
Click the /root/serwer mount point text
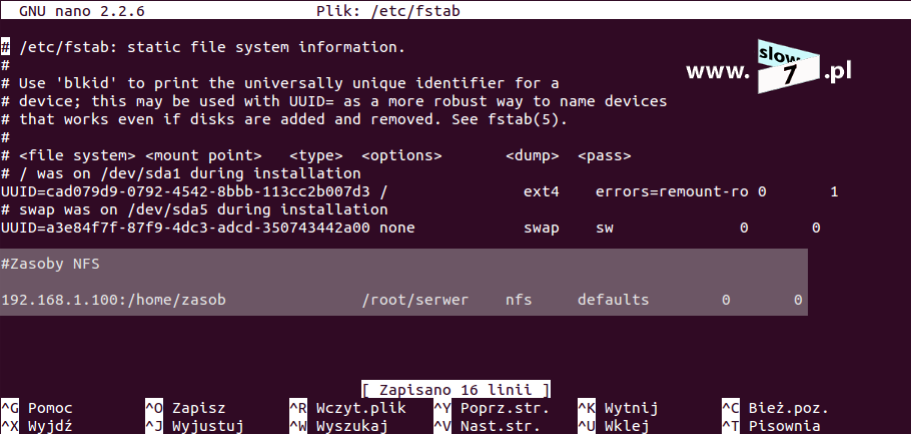[415, 300]
